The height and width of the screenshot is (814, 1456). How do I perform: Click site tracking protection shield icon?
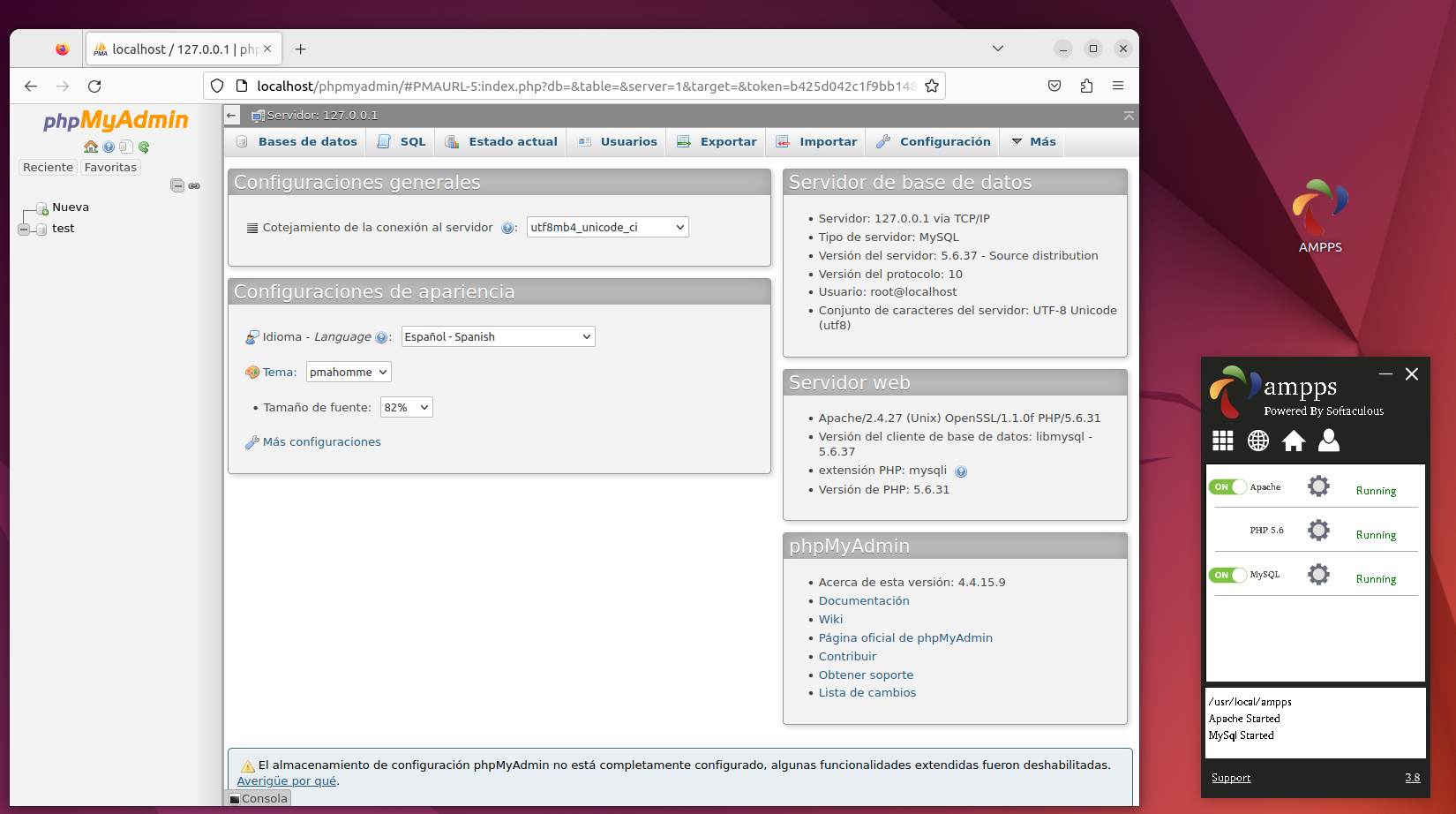tap(217, 86)
